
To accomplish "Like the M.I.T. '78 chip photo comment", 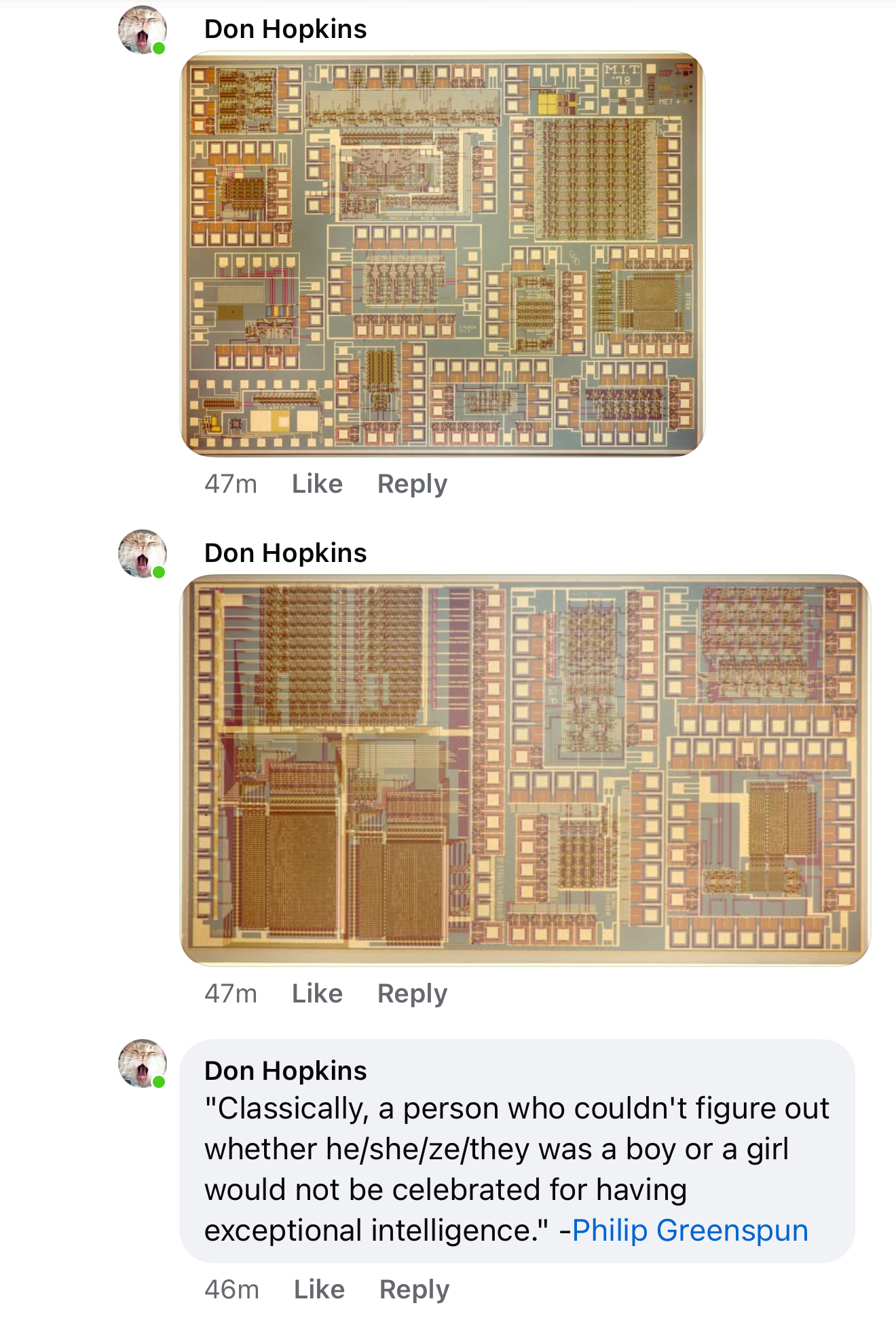I will [317, 484].
